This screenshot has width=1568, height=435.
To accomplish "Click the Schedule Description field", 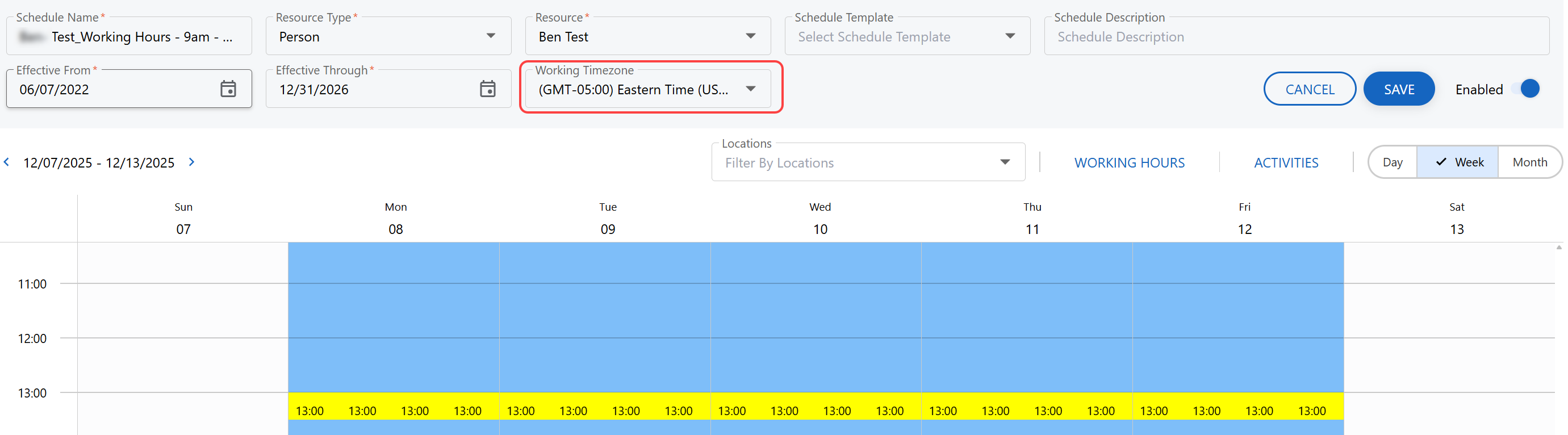I will (1295, 37).
